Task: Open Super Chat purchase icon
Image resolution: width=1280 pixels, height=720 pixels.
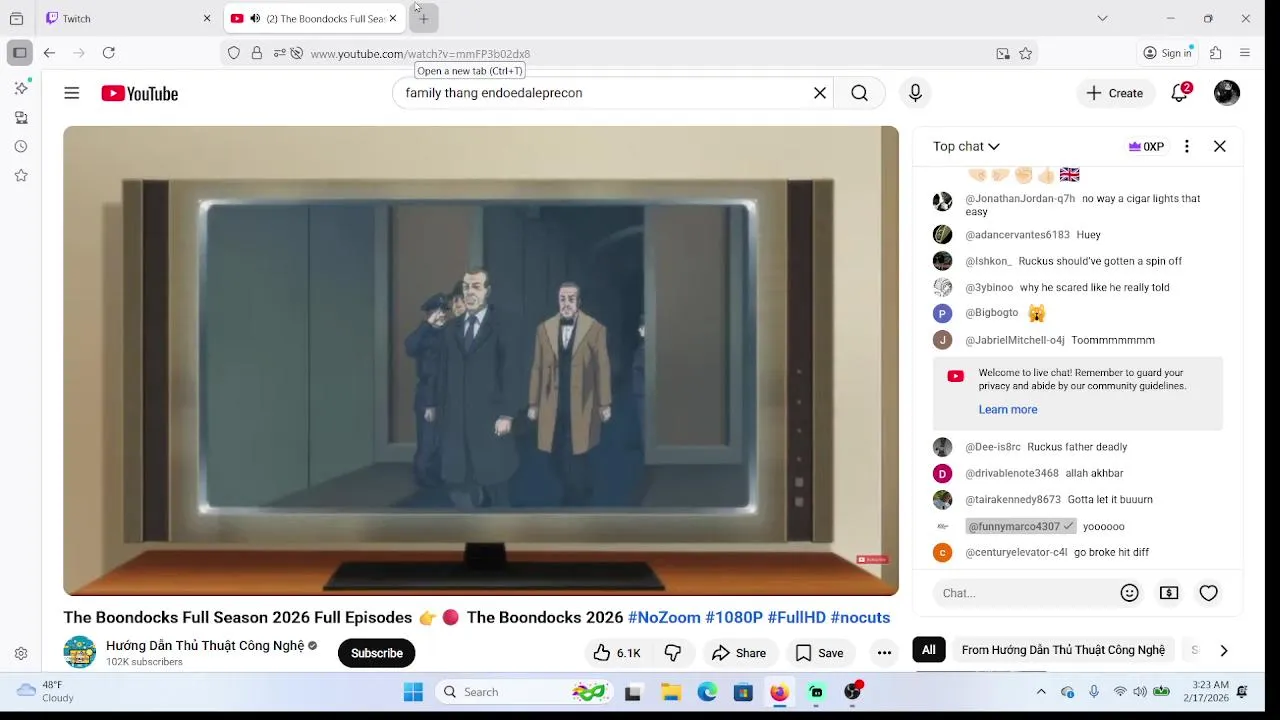Action: (x=1168, y=593)
